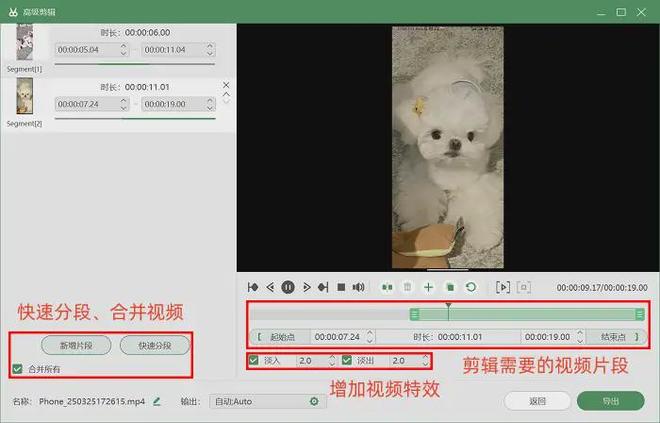Viewport: 660px width, 423px height.
Task: Increase timeline start point 00:00:07.24
Action: pos(370,333)
